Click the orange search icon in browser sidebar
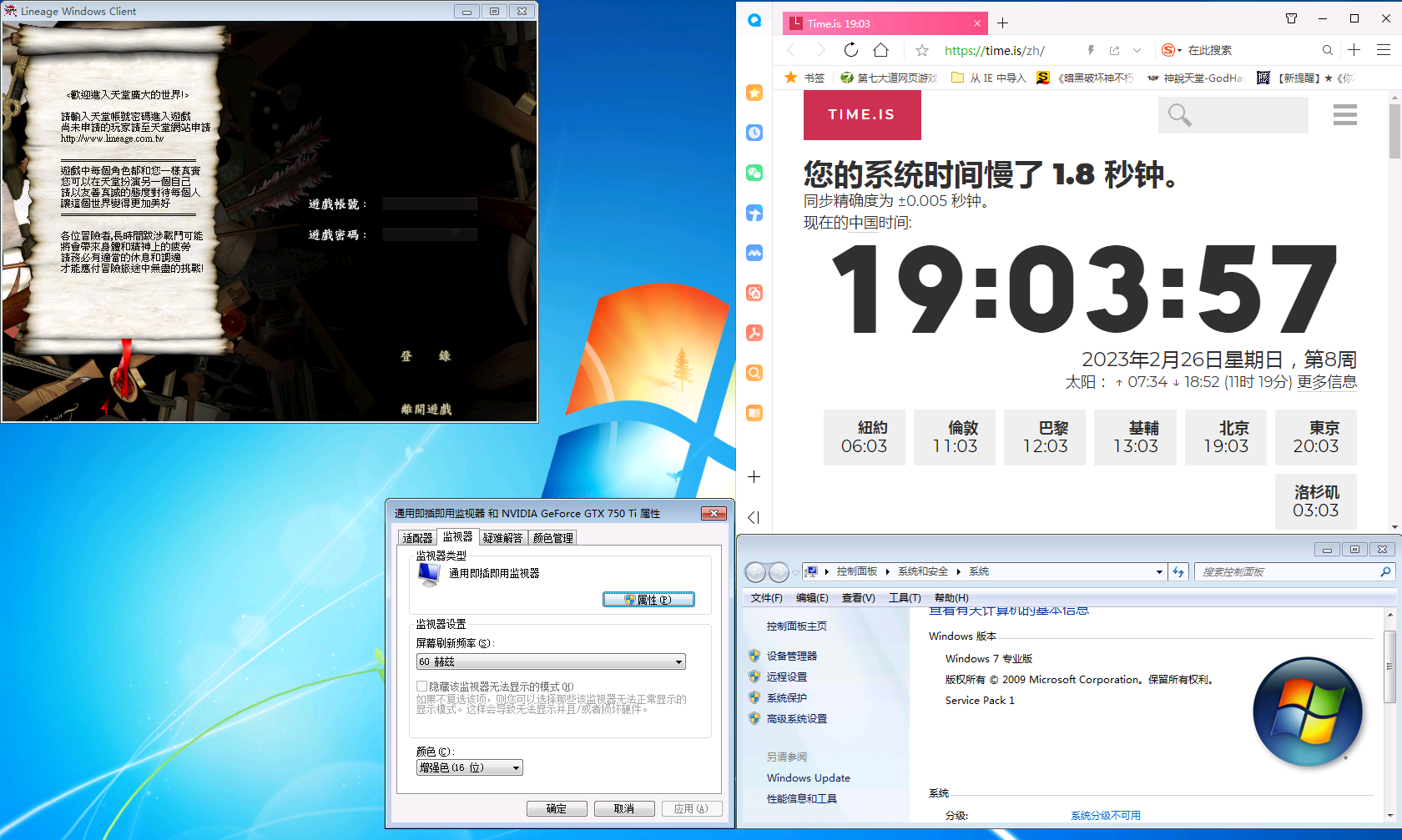Screen dimensions: 1402x840 point(754,373)
